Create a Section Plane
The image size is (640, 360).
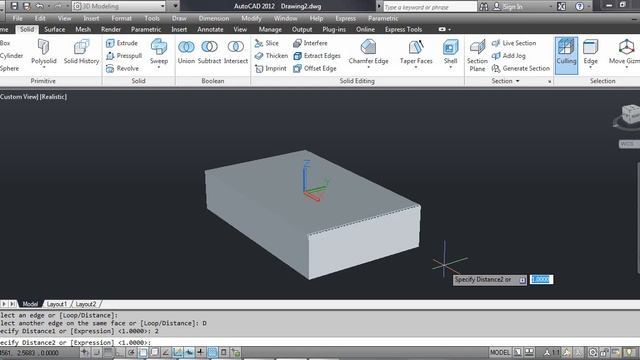(x=477, y=55)
